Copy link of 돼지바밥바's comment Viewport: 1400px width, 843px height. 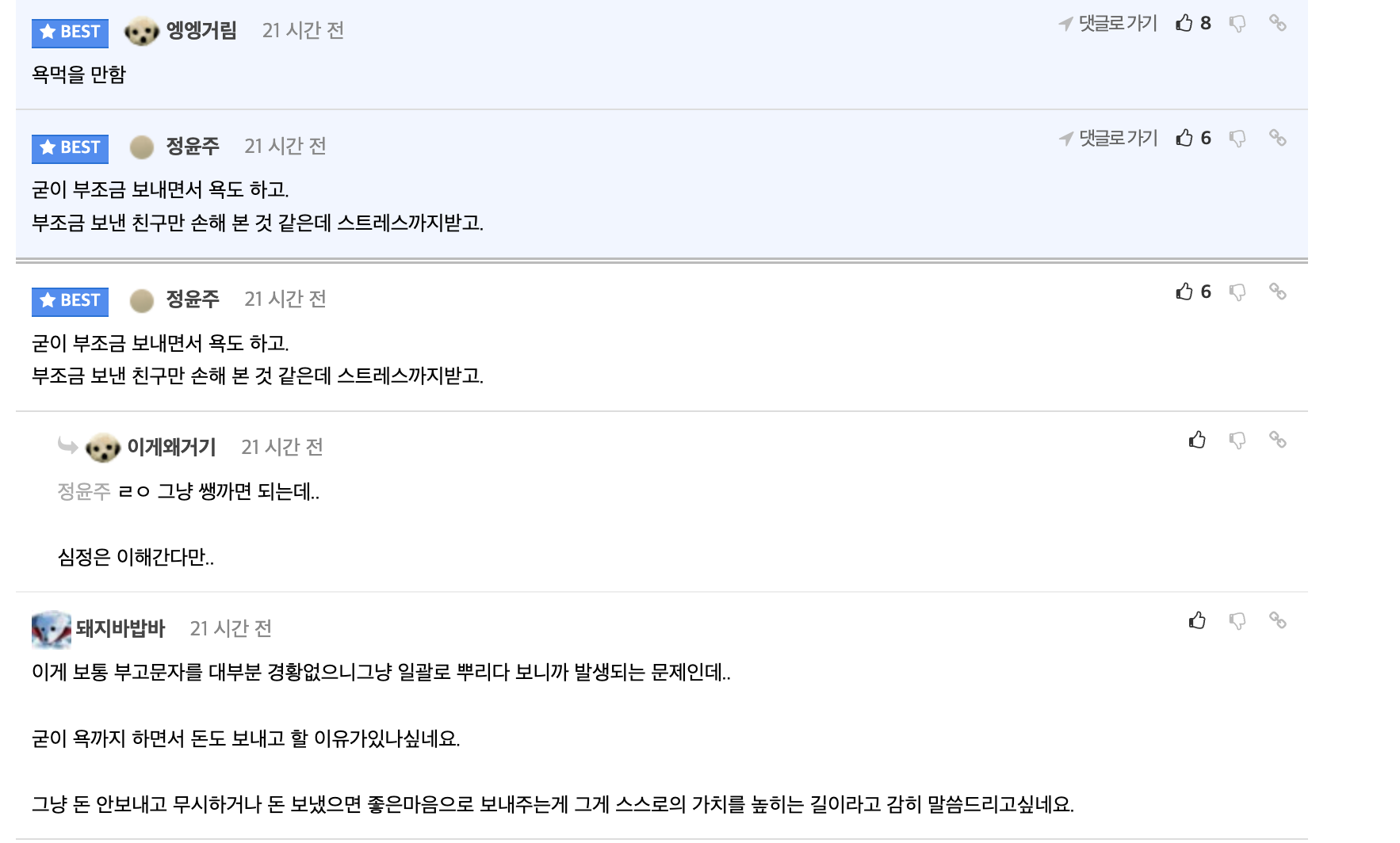point(1277,620)
